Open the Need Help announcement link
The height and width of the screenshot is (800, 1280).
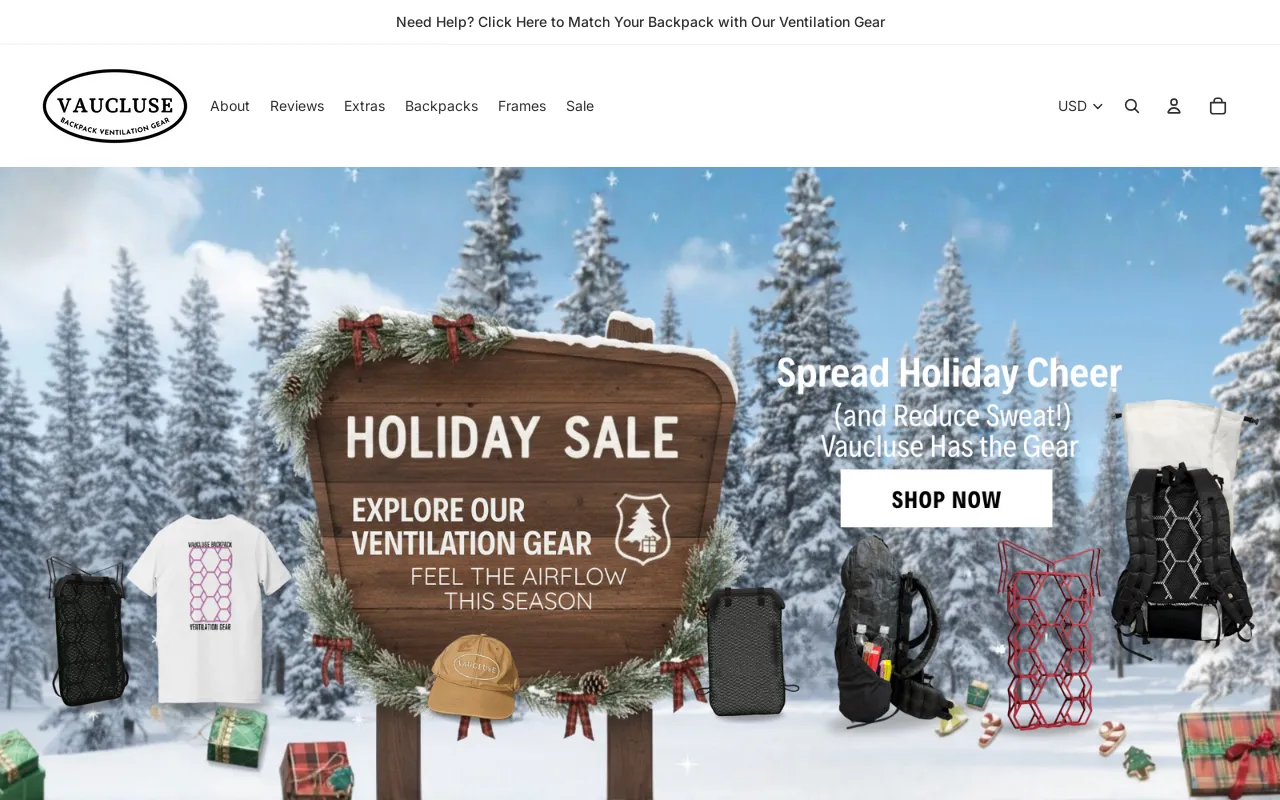(x=640, y=22)
